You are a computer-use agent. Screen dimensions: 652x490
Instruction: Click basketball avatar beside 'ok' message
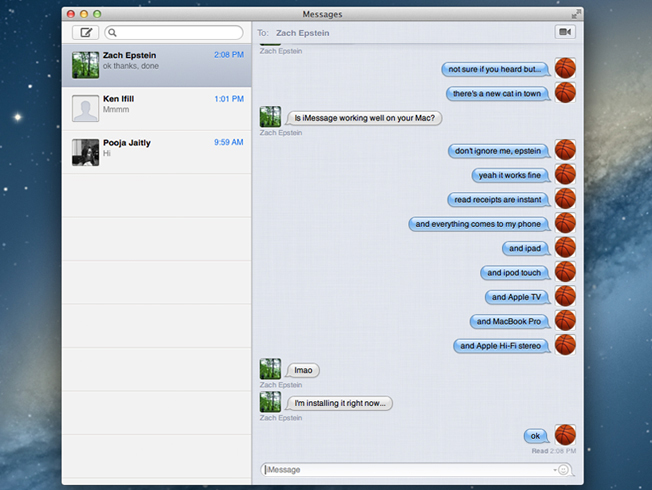point(565,435)
